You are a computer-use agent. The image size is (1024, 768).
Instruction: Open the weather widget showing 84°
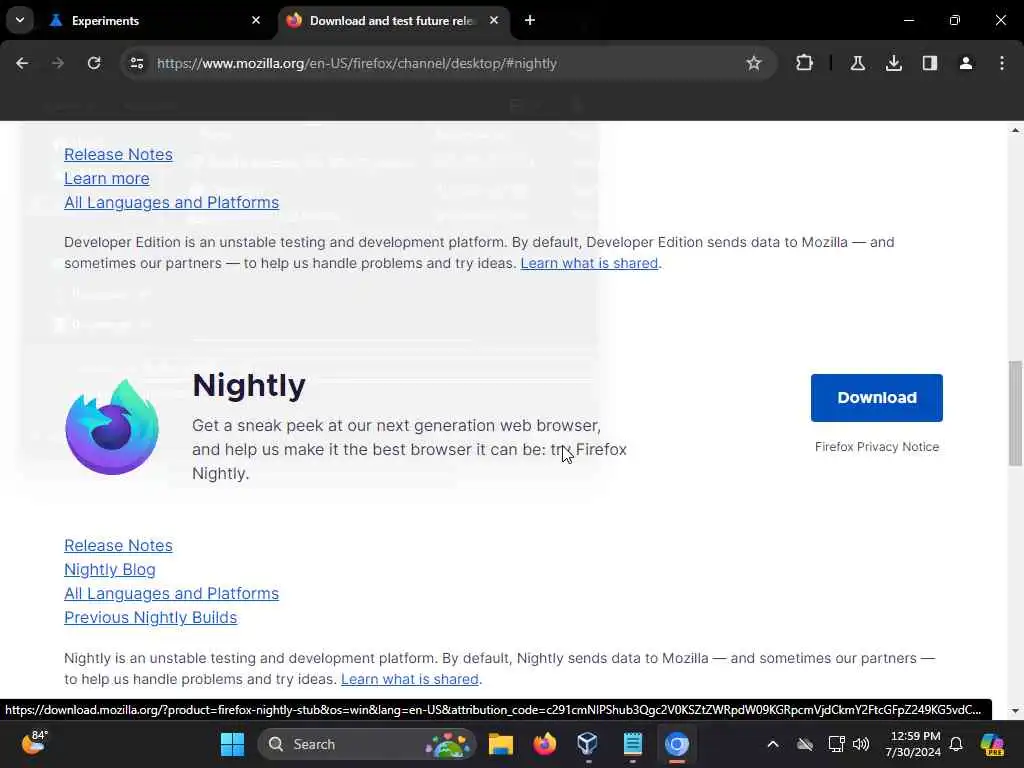[34, 743]
